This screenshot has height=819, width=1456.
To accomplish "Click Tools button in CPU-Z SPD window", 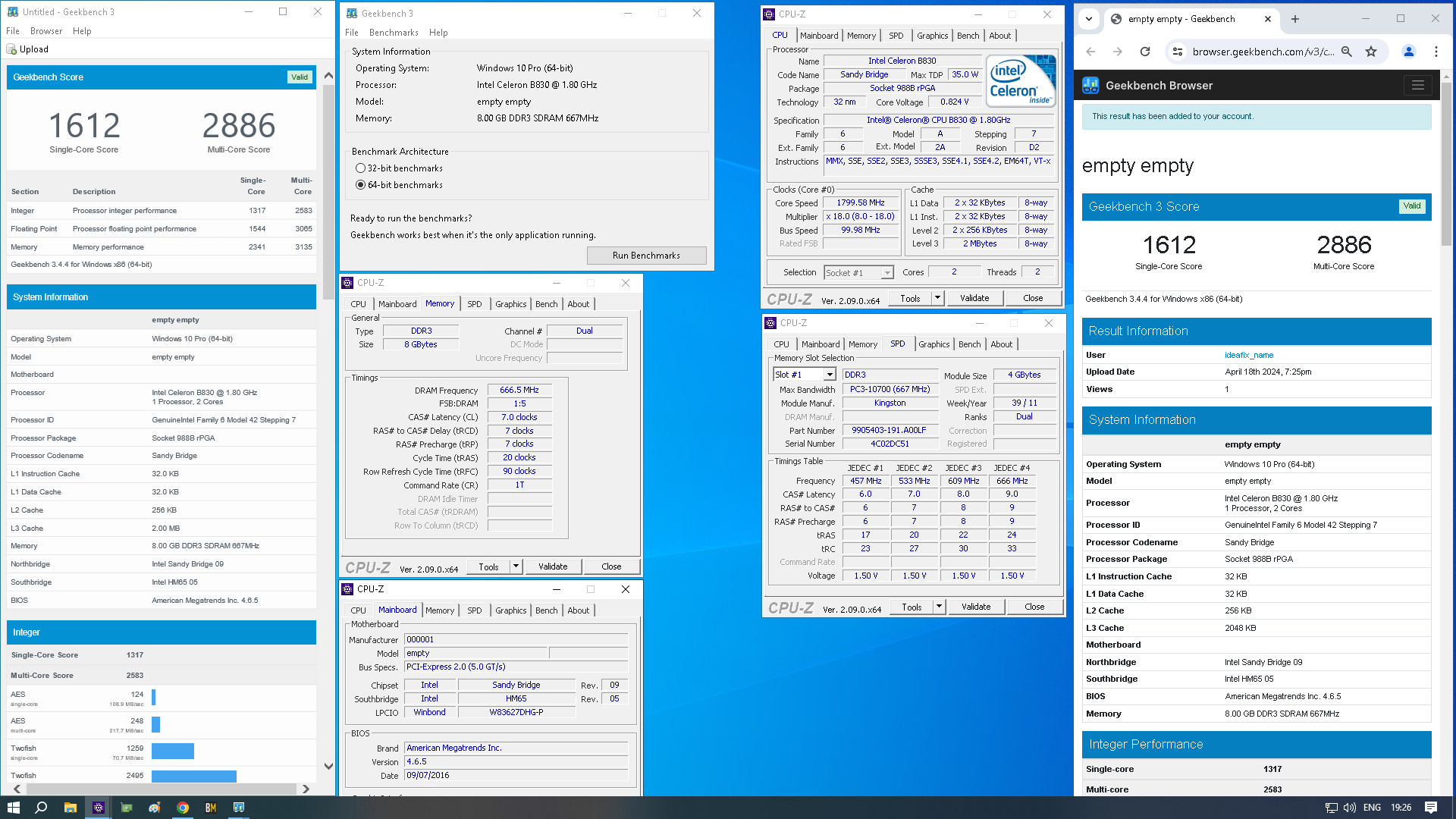I will point(912,607).
